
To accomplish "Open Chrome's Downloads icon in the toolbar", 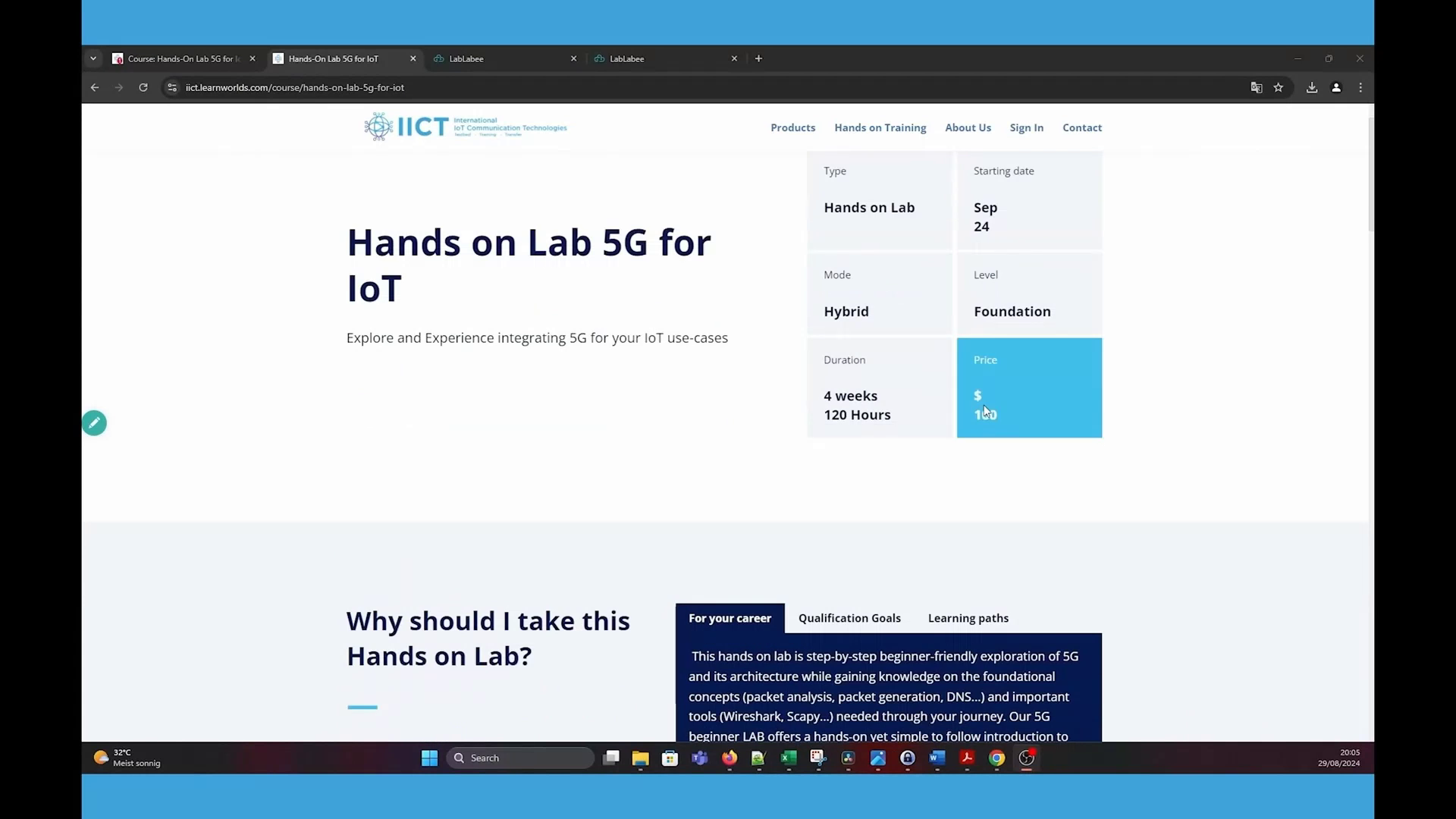I will pyautogui.click(x=1311, y=87).
